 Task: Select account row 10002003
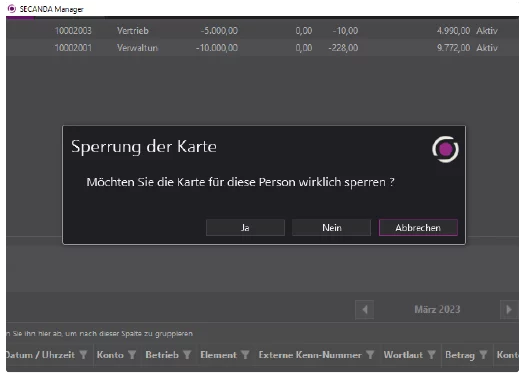tap(262, 31)
